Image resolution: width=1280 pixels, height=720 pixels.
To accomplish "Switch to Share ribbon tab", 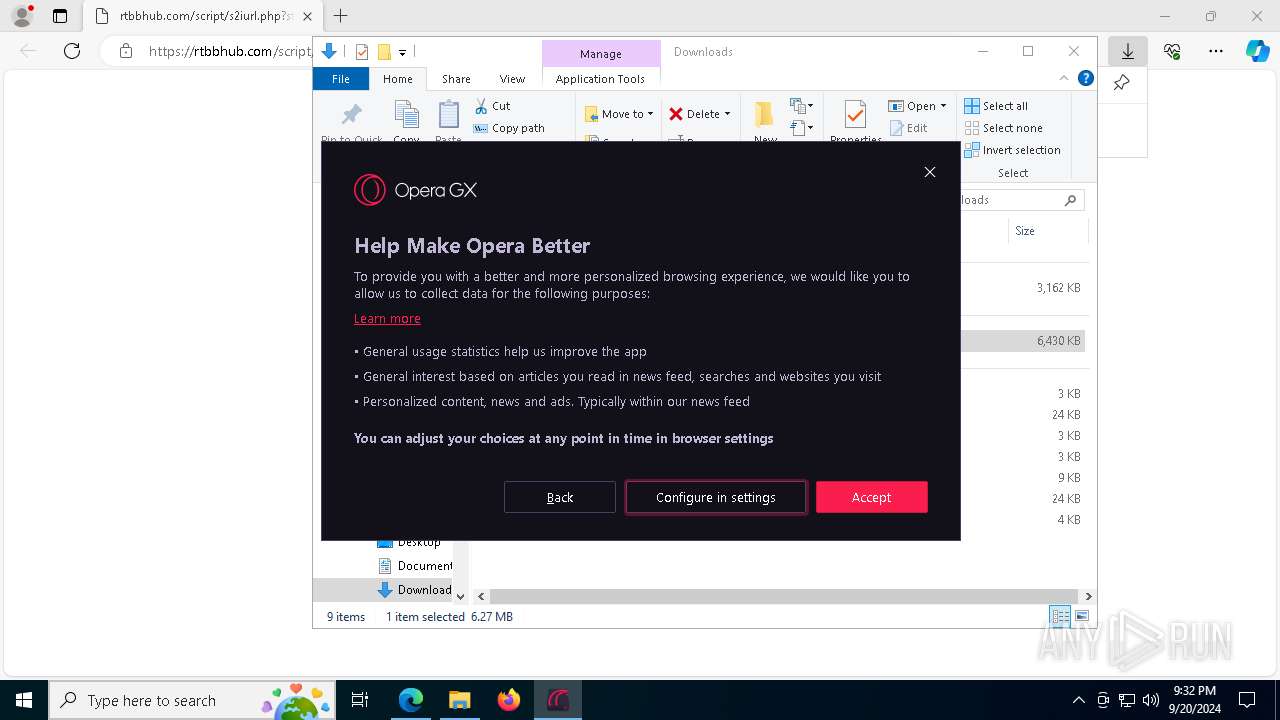I will pos(456,79).
